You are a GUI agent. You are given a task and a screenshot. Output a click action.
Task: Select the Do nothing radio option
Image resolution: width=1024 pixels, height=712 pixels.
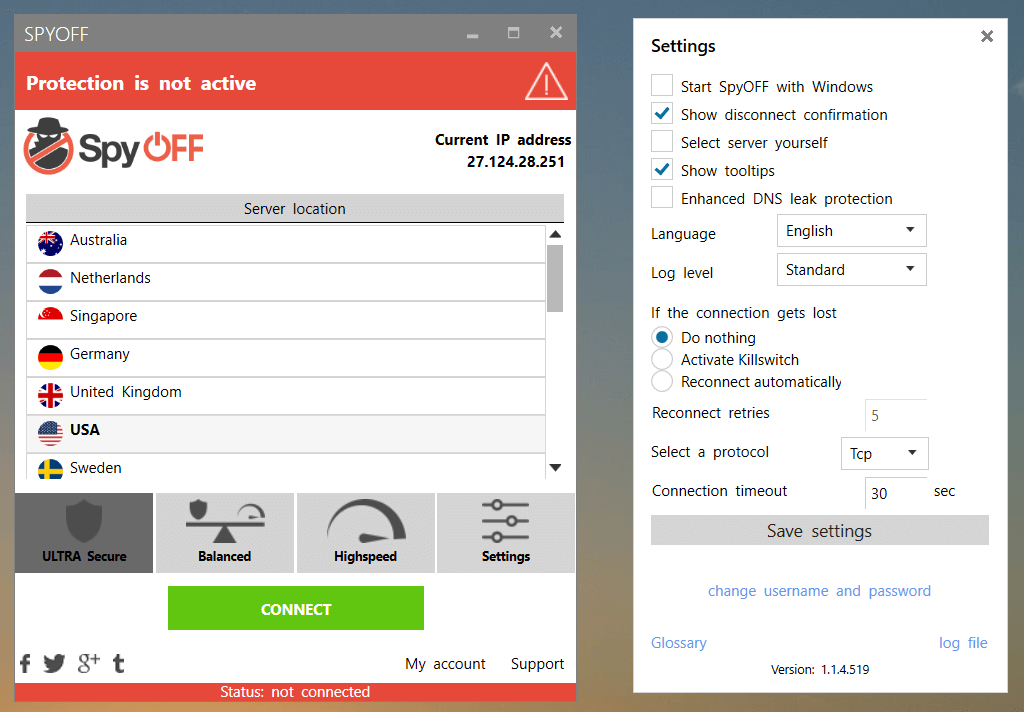(x=662, y=337)
